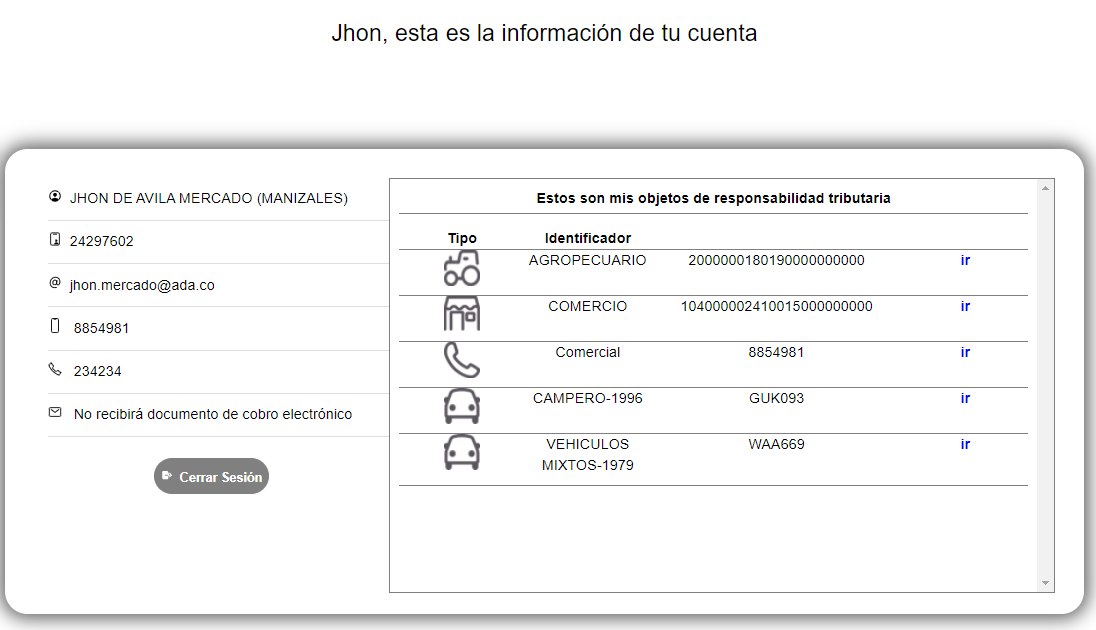Image resolution: width=1096 pixels, height=630 pixels.
Task: Go to the Comercial phone record via 'ir'
Action: 965,352
